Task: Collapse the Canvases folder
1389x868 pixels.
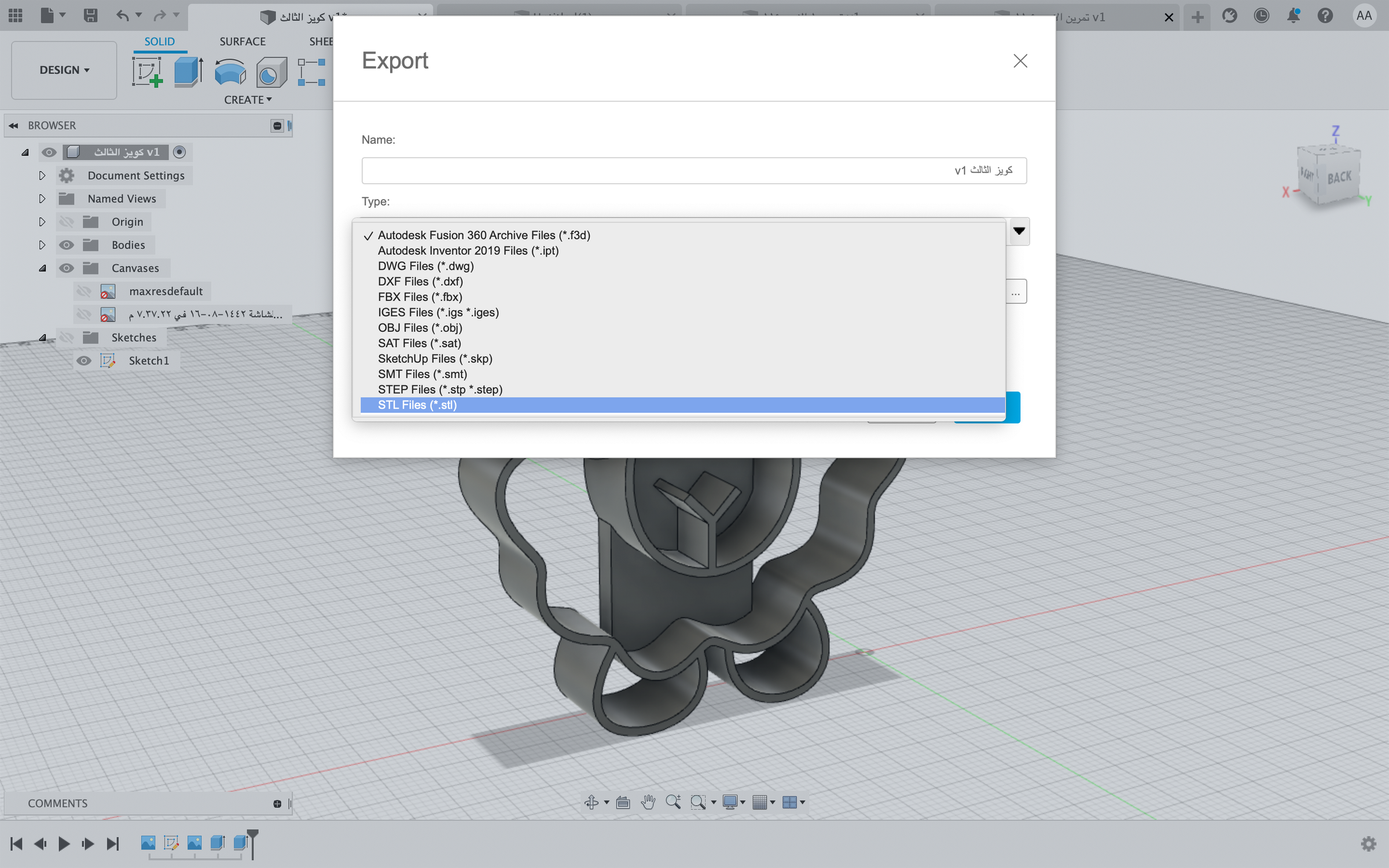Action: [x=42, y=268]
